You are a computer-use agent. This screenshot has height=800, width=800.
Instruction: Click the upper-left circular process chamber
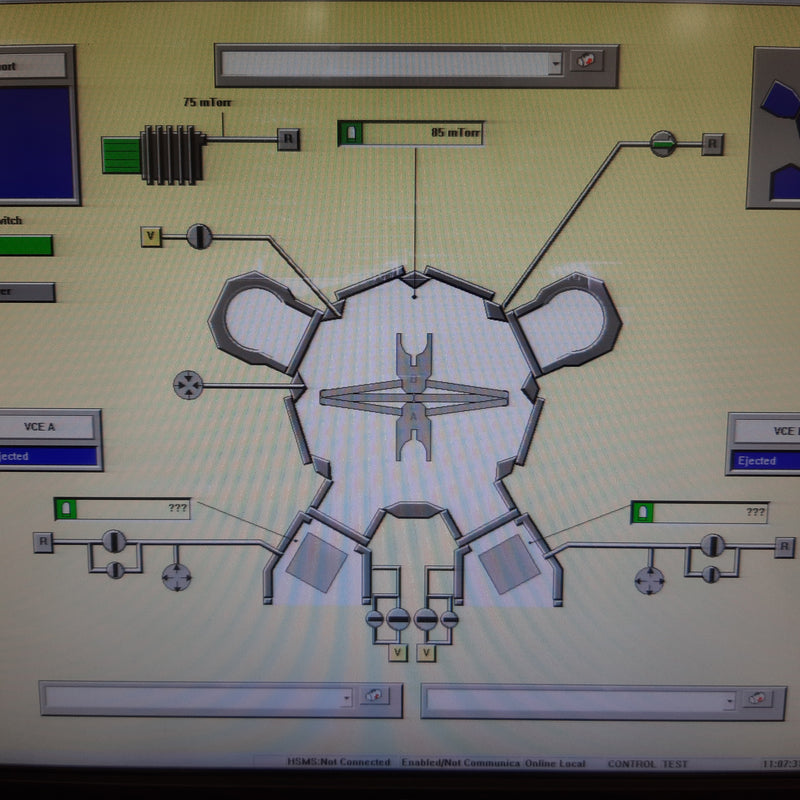(261, 316)
